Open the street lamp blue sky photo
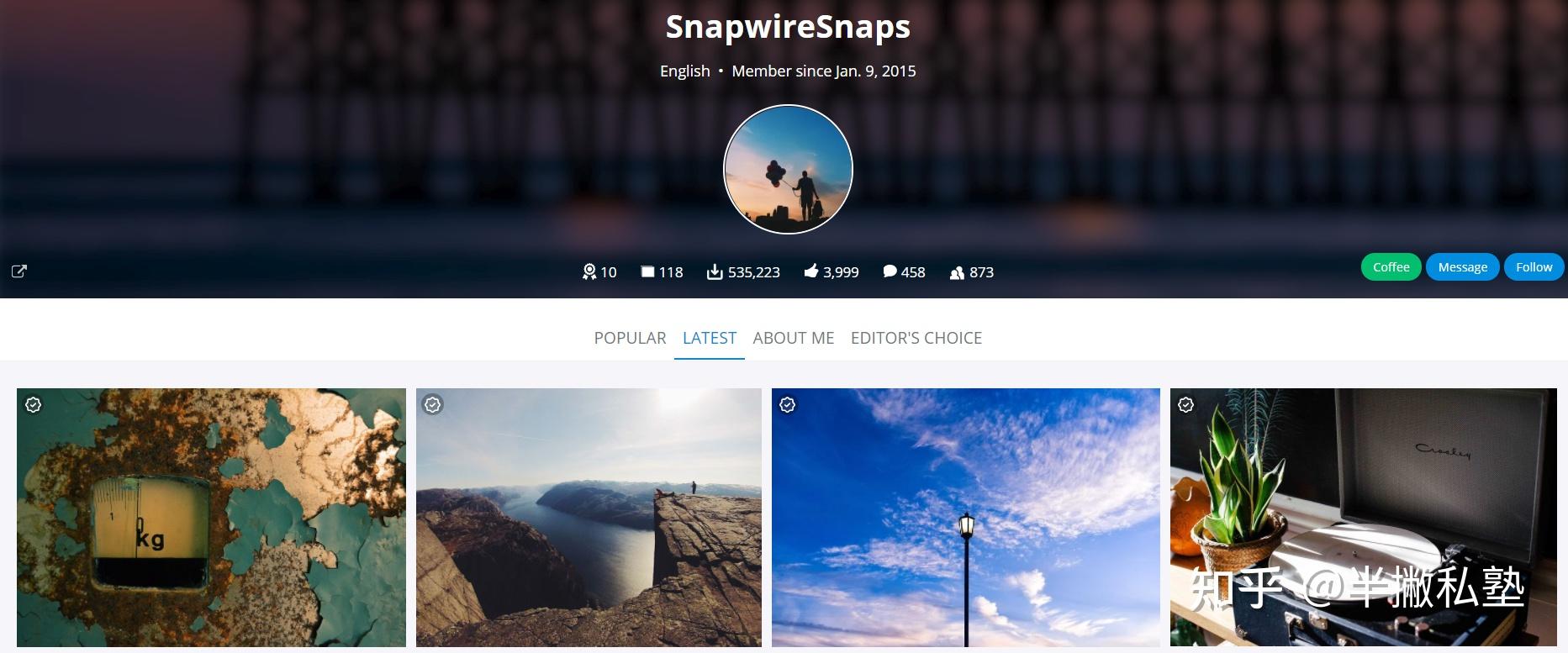The height and width of the screenshot is (653, 1568). pos(966,518)
